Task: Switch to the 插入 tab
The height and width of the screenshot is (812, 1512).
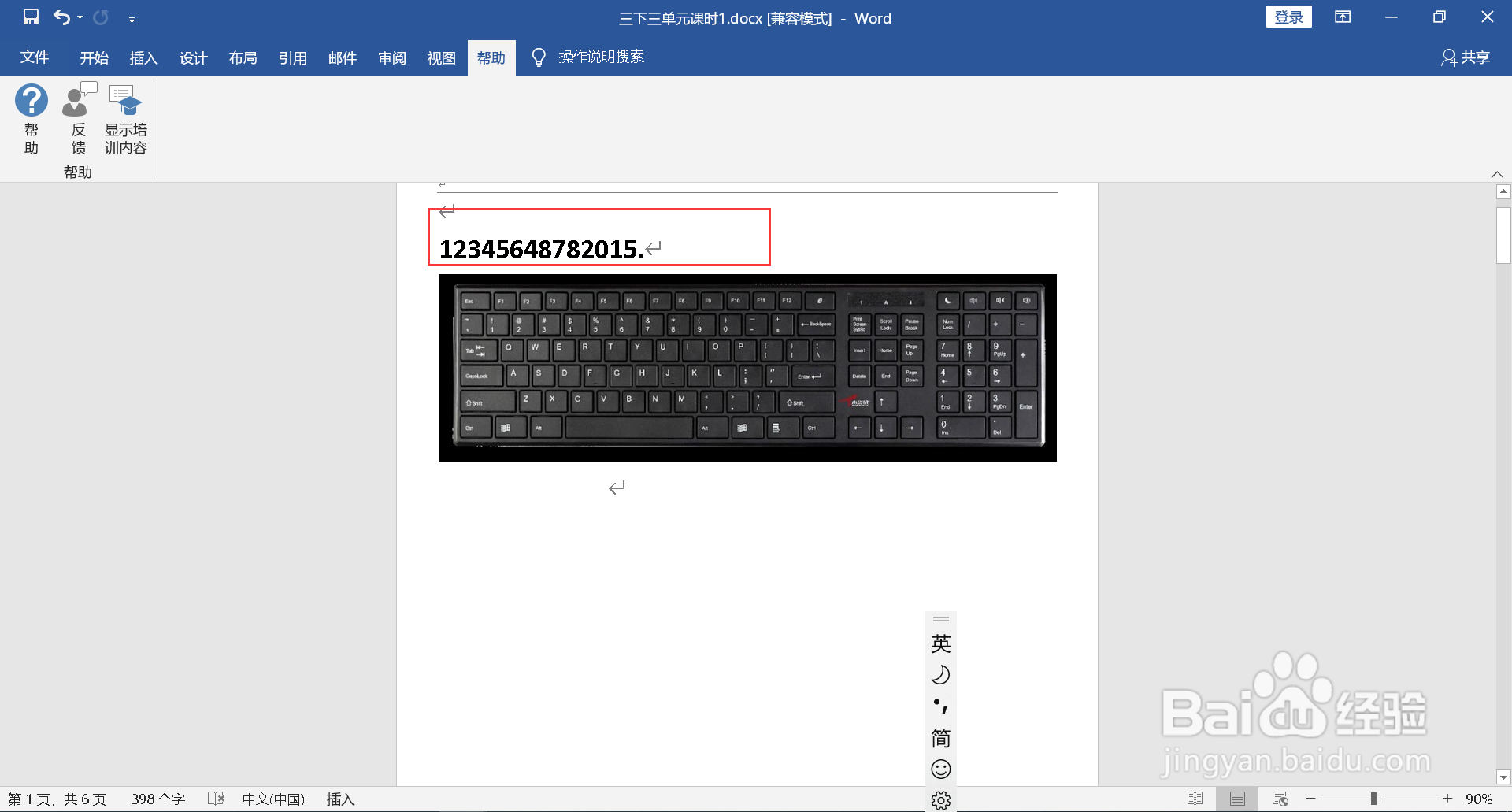Action: pos(144,57)
